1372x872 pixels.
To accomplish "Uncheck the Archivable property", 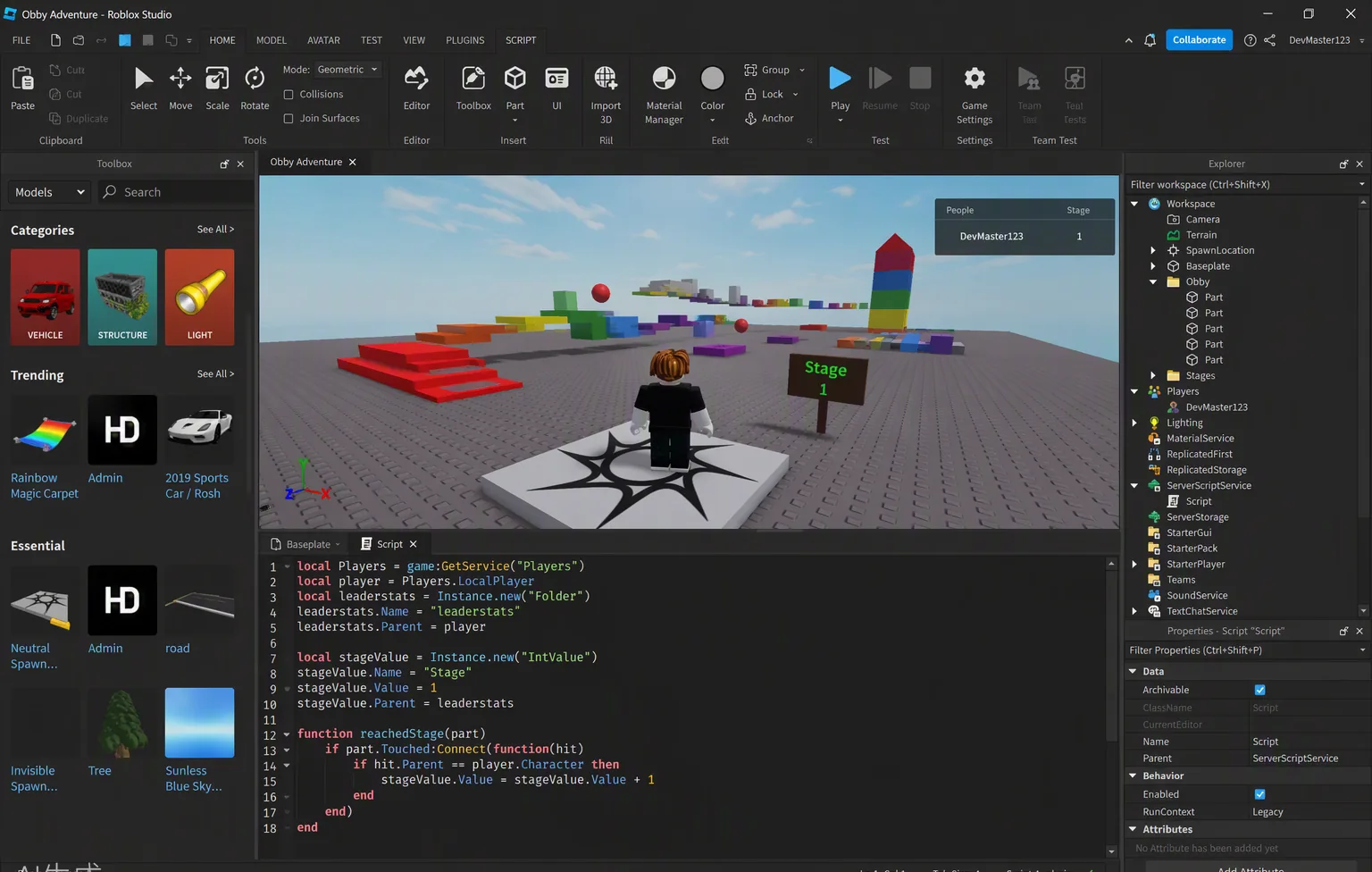I will (x=1259, y=690).
